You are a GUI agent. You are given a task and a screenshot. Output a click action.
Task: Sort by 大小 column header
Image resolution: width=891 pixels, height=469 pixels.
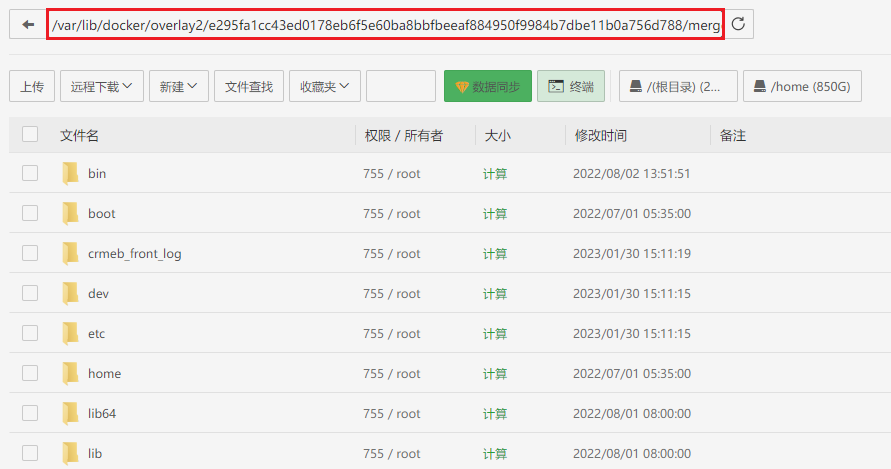click(x=497, y=135)
